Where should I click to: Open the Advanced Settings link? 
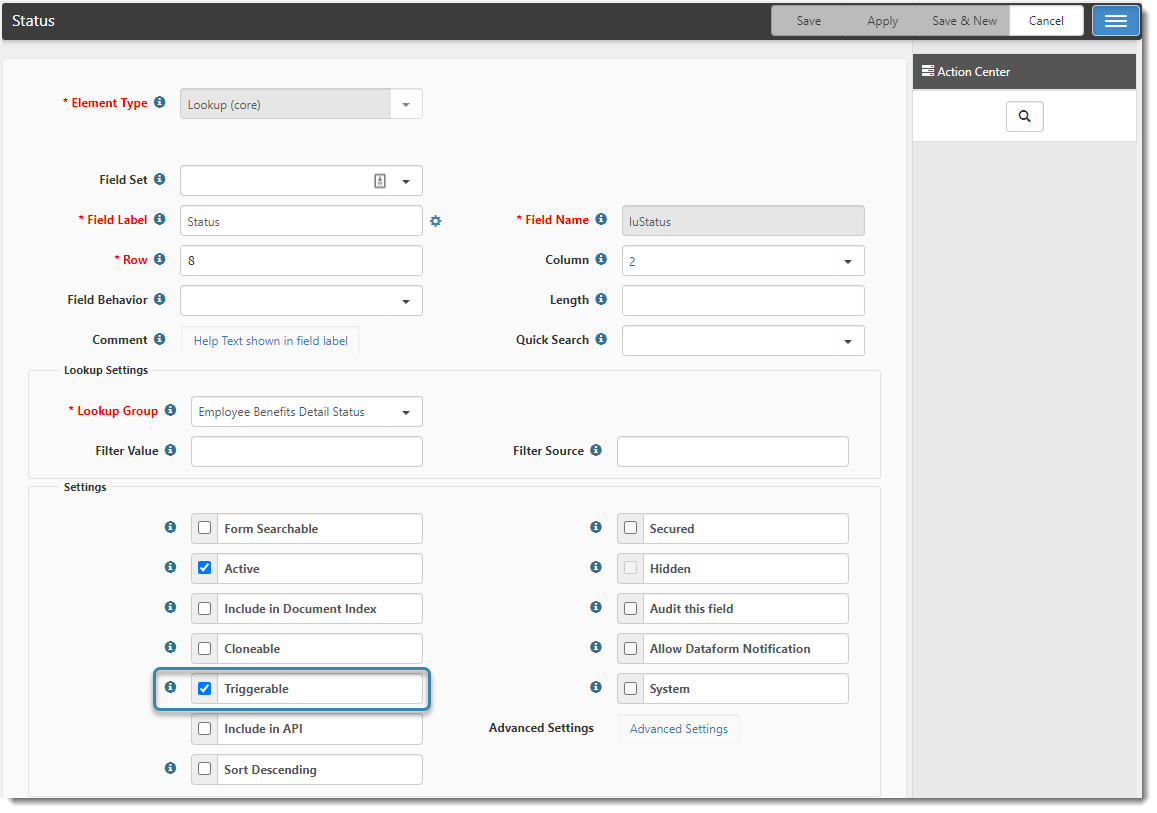[x=678, y=729]
